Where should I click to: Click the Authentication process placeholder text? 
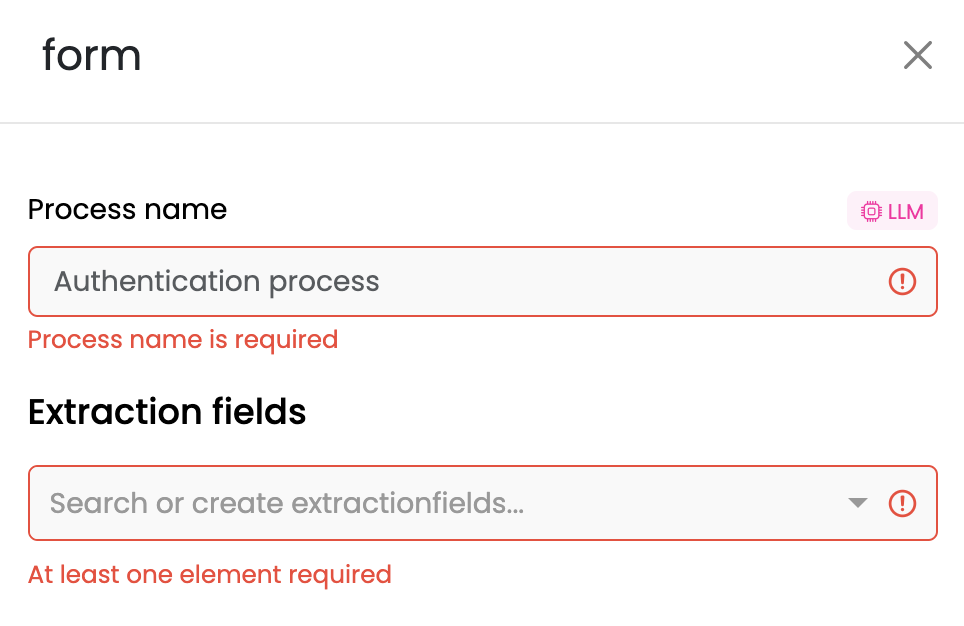pyautogui.click(x=216, y=282)
